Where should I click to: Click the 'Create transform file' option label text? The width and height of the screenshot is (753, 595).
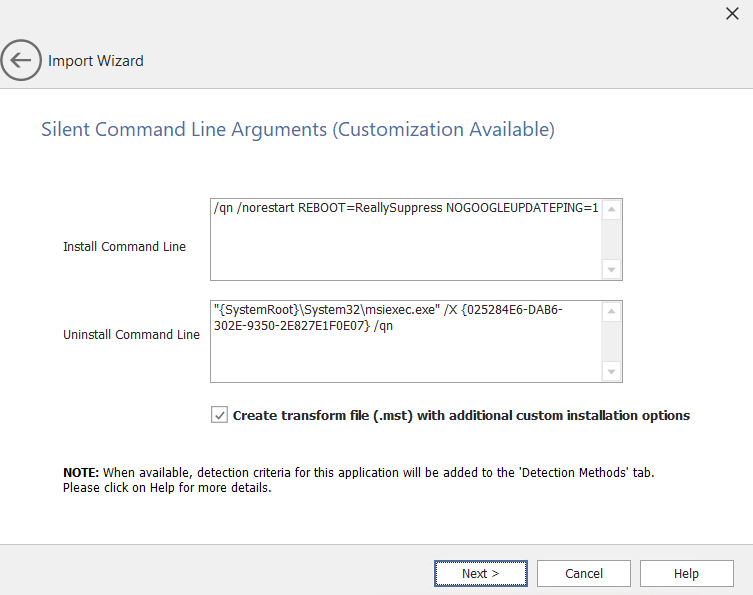click(461, 415)
